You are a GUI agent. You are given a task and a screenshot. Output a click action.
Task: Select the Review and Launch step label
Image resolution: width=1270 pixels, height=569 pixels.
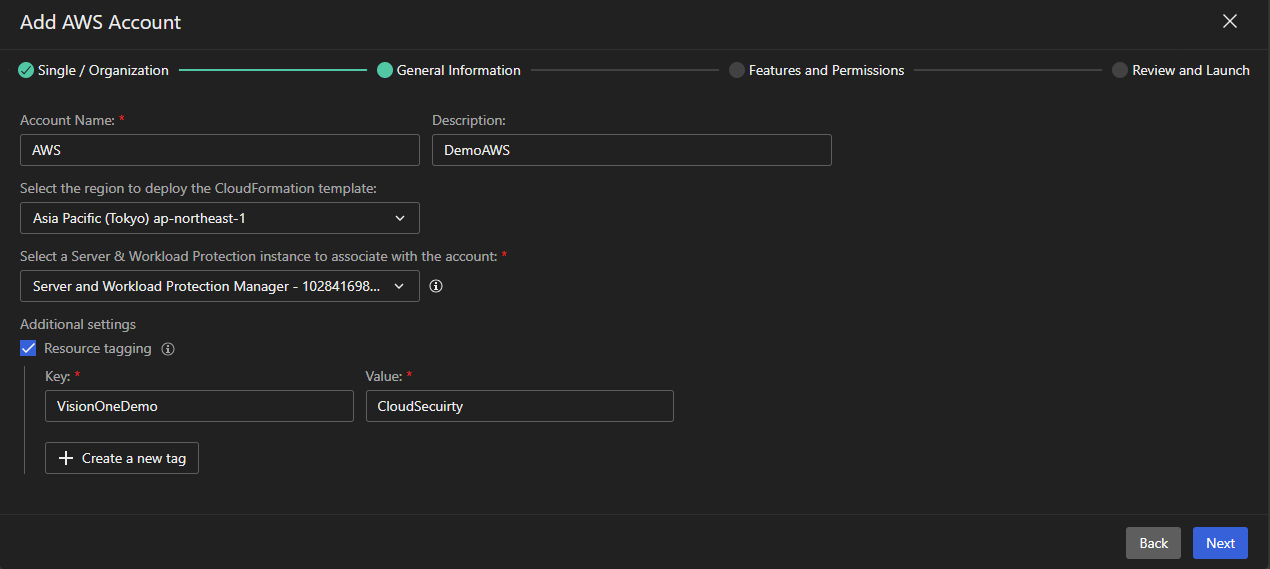(1190, 70)
